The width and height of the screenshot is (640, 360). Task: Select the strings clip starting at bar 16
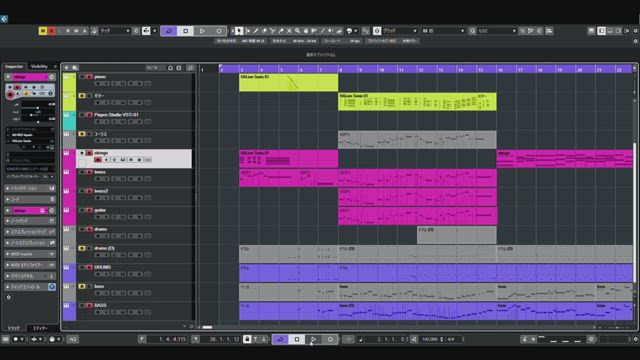coord(564,159)
